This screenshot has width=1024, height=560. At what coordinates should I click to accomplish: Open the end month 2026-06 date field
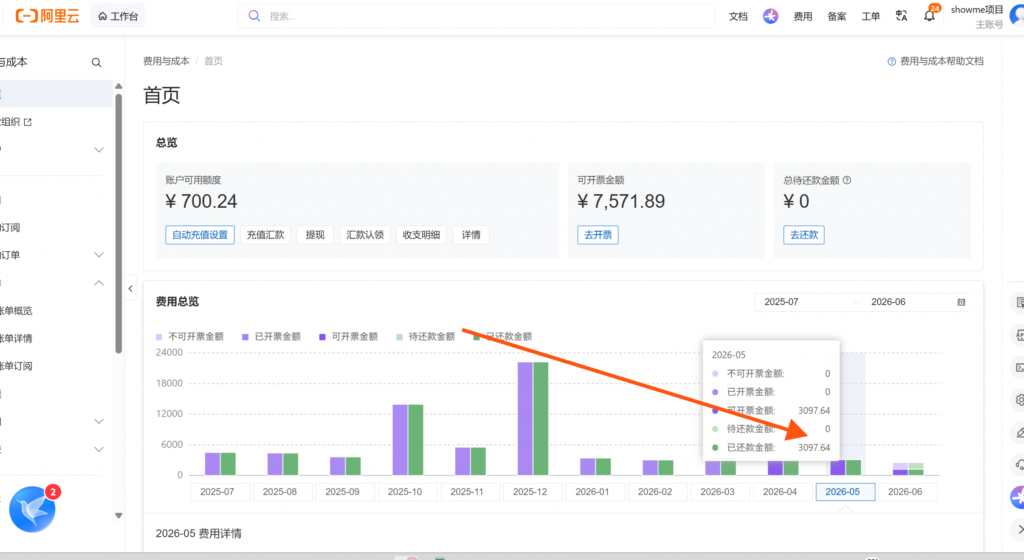click(x=888, y=302)
